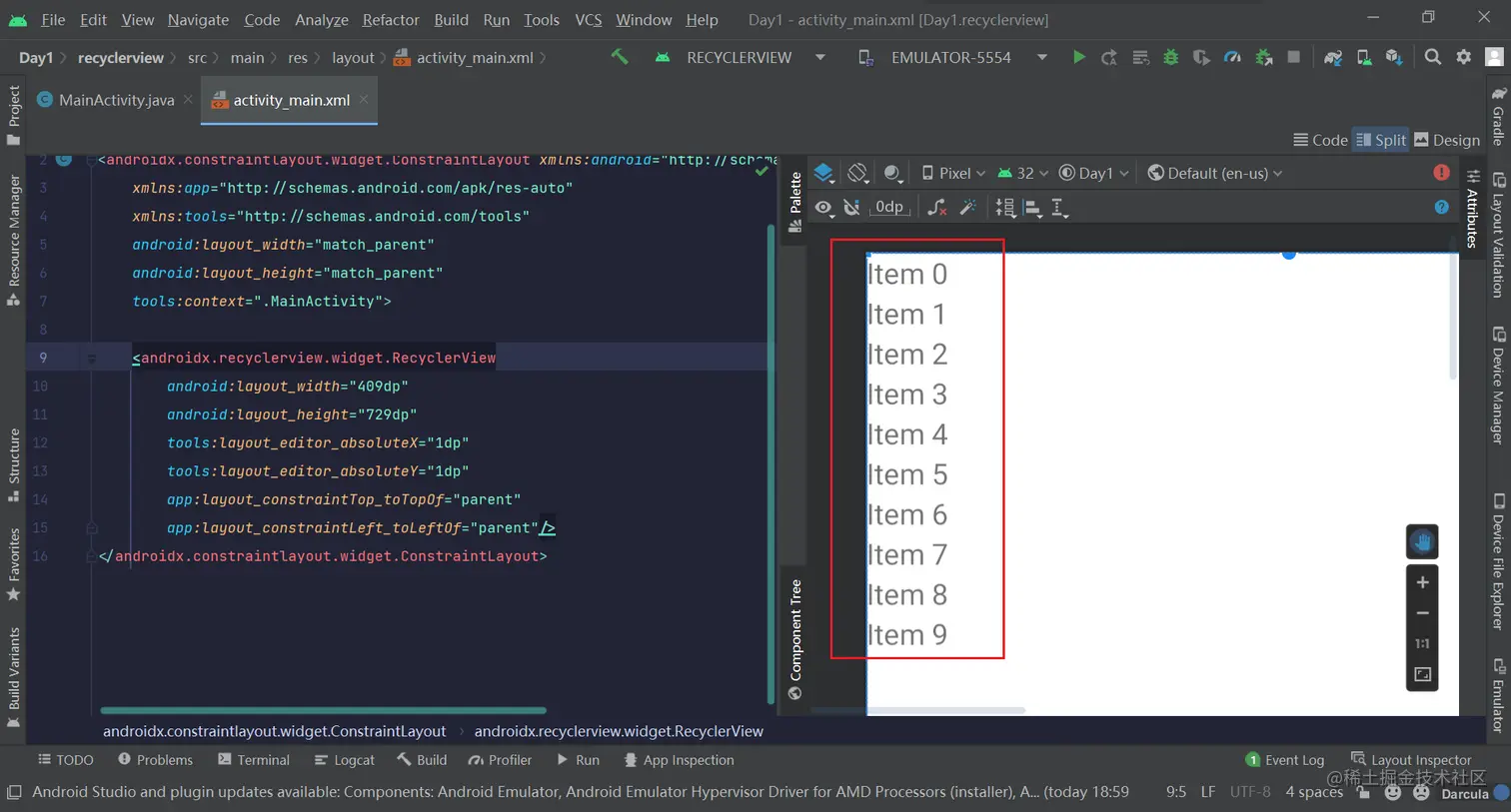Click the top constraint handle on RecyclerView
Viewport: 1511px width, 812px height.
click(1289, 254)
